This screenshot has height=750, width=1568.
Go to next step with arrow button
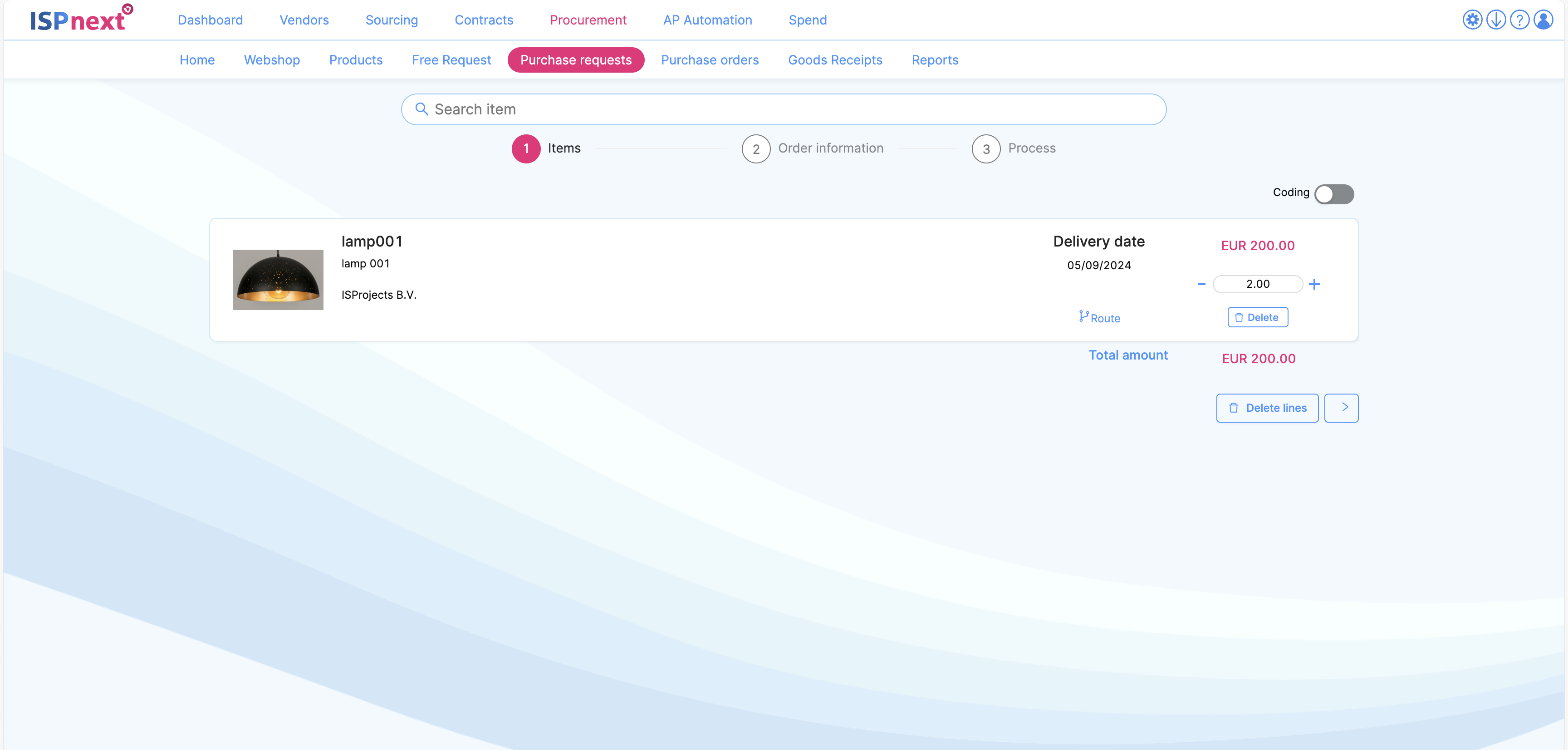click(1341, 408)
